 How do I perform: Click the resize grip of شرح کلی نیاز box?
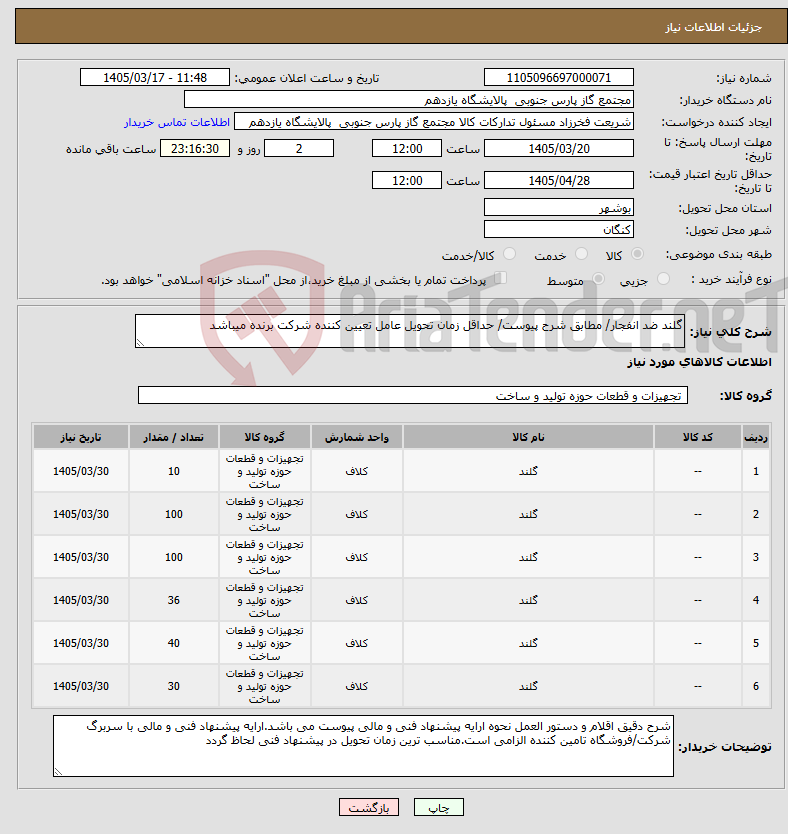coord(140,343)
